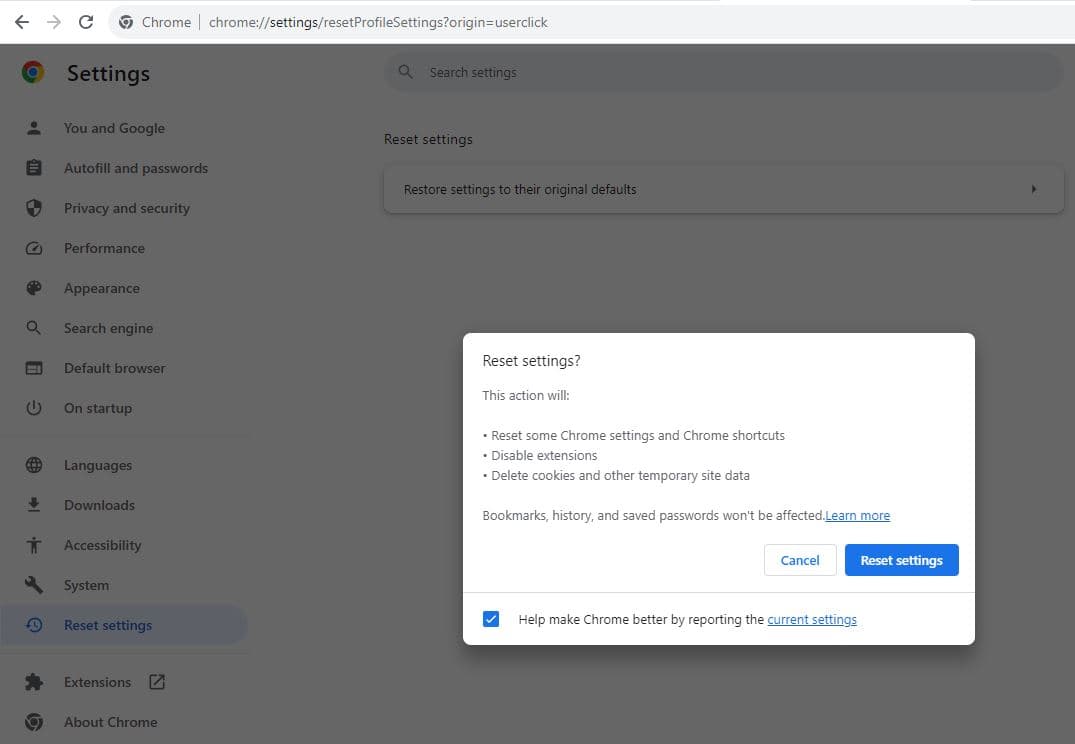Click the Extensions puzzle piece icon

pos(34,682)
